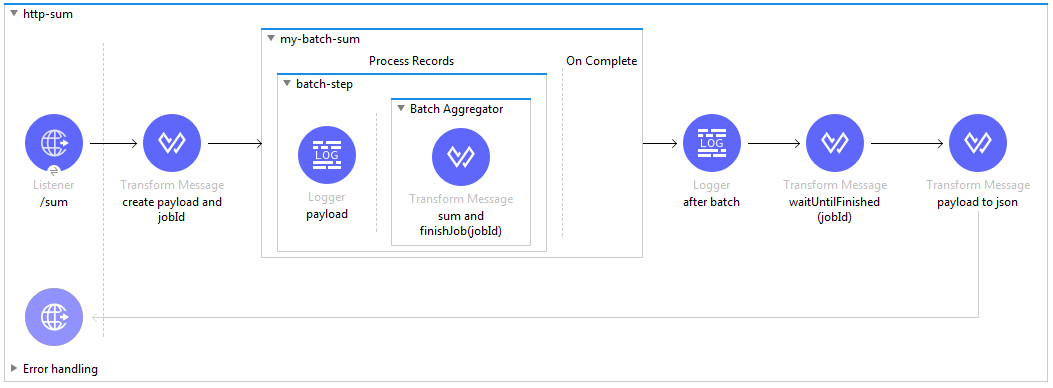Click the 'create payload and jobId' Transform icon
The width and height of the screenshot is (1053, 388).
[172, 143]
